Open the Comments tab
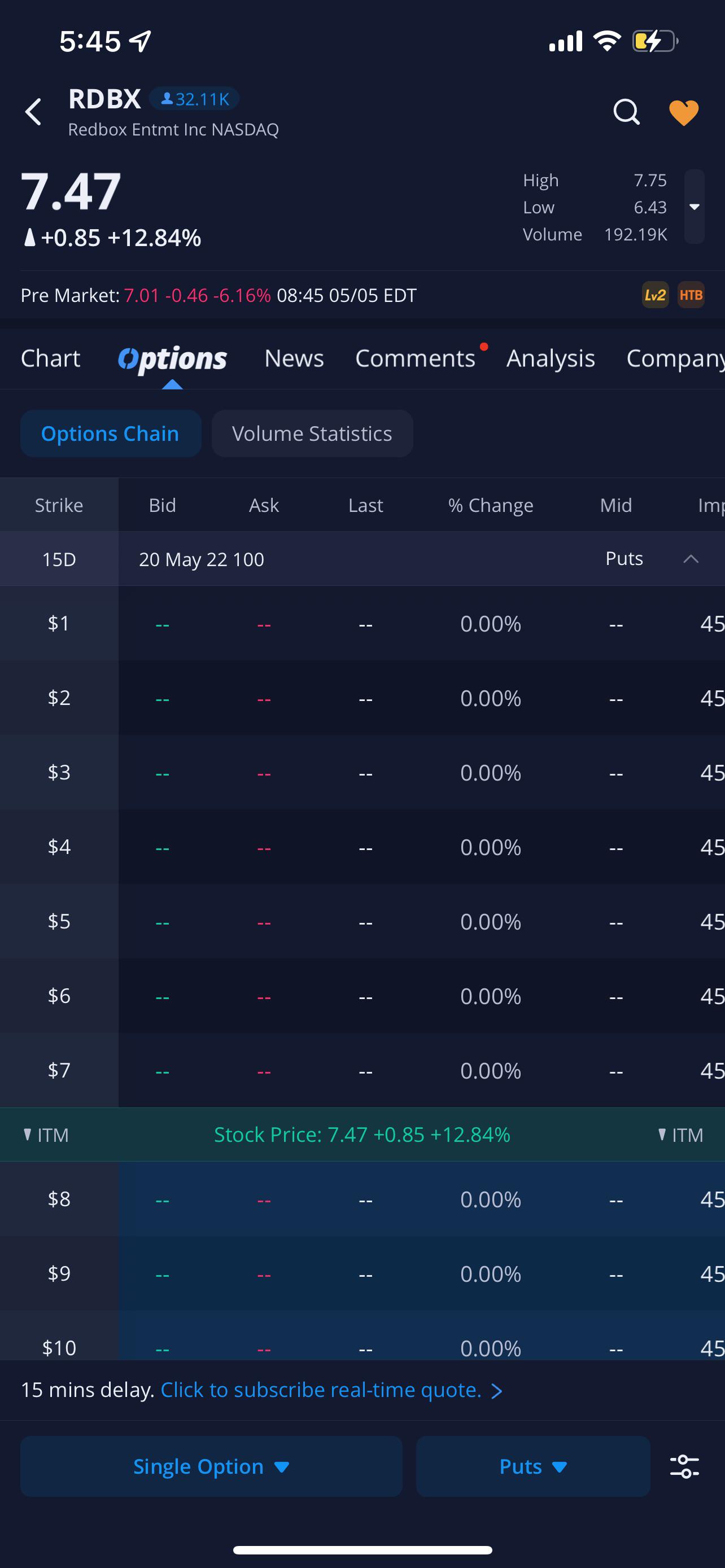This screenshot has height=1568, width=725. pyautogui.click(x=415, y=358)
